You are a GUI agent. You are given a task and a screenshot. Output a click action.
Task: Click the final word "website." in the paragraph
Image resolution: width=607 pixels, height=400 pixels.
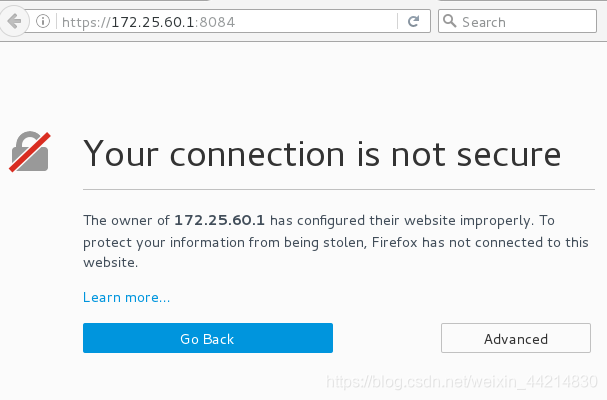point(111,263)
